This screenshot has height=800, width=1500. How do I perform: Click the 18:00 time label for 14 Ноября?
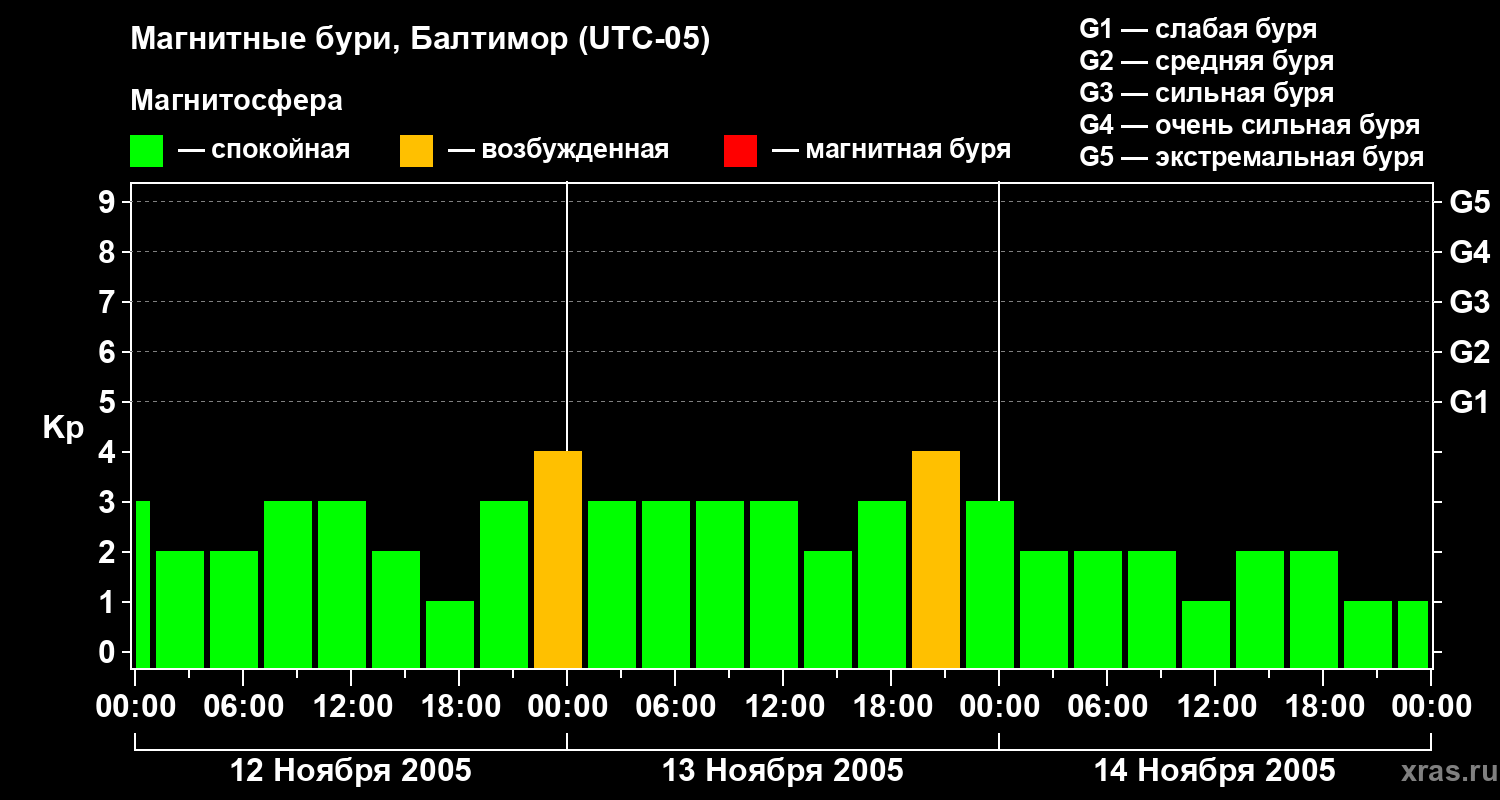tap(1323, 707)
